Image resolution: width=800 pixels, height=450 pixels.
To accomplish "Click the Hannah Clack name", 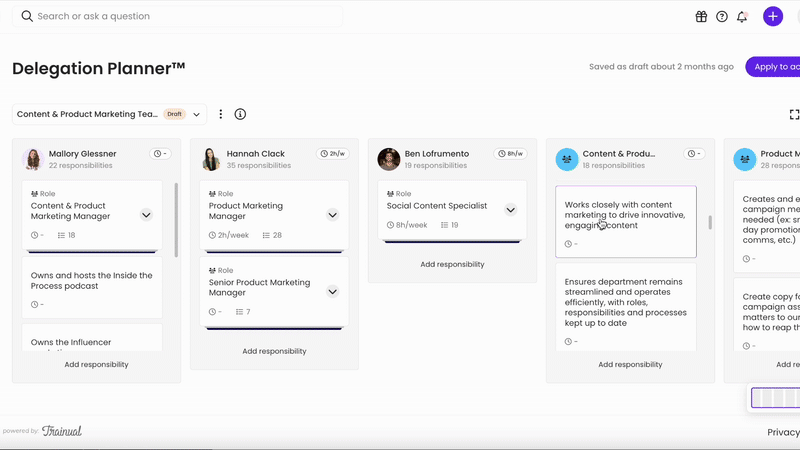I will 256,154.
